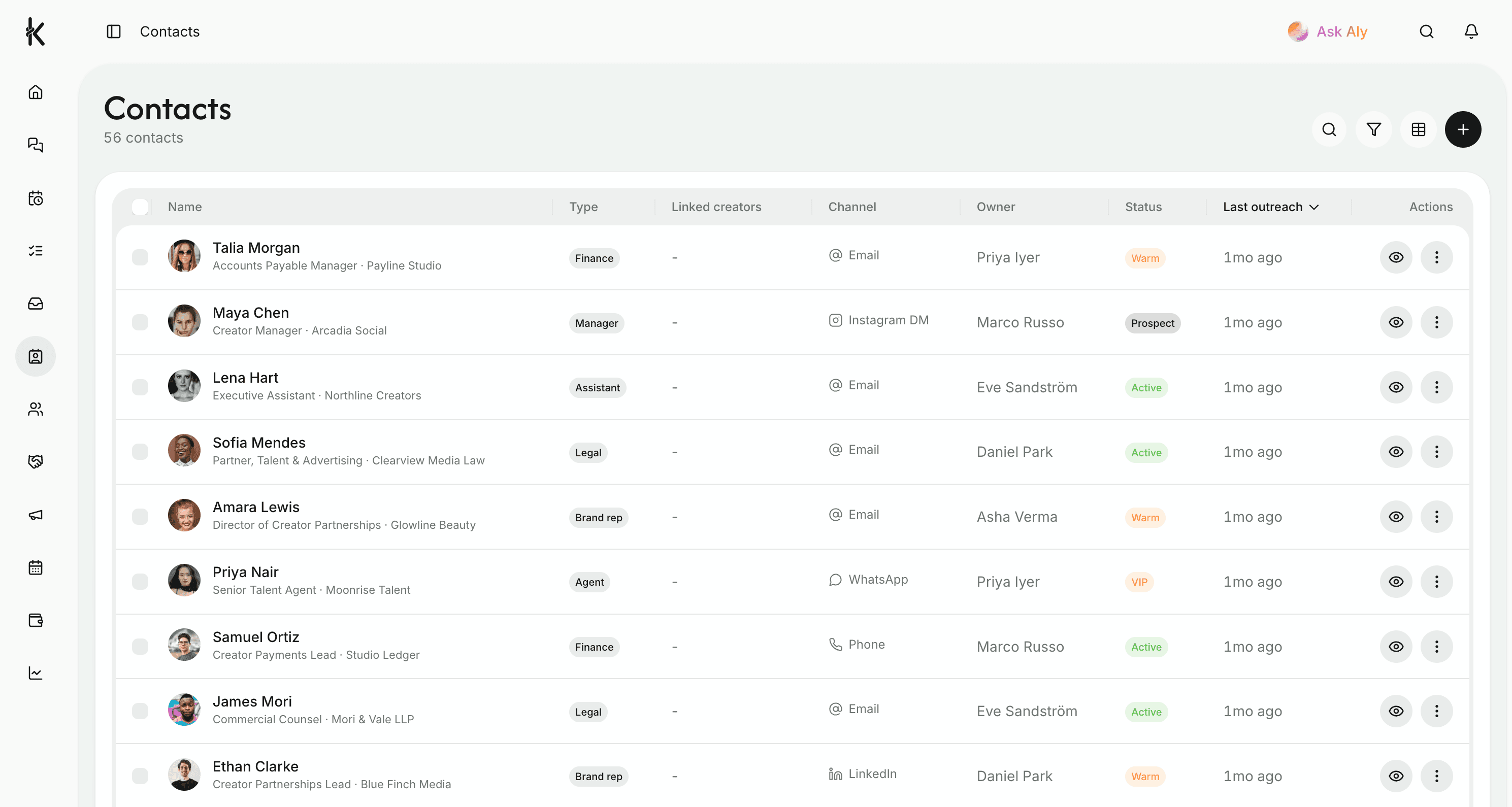1512x807 pixels.
Task: Click the global search icon in top bar
Action: pos(1426,31)
